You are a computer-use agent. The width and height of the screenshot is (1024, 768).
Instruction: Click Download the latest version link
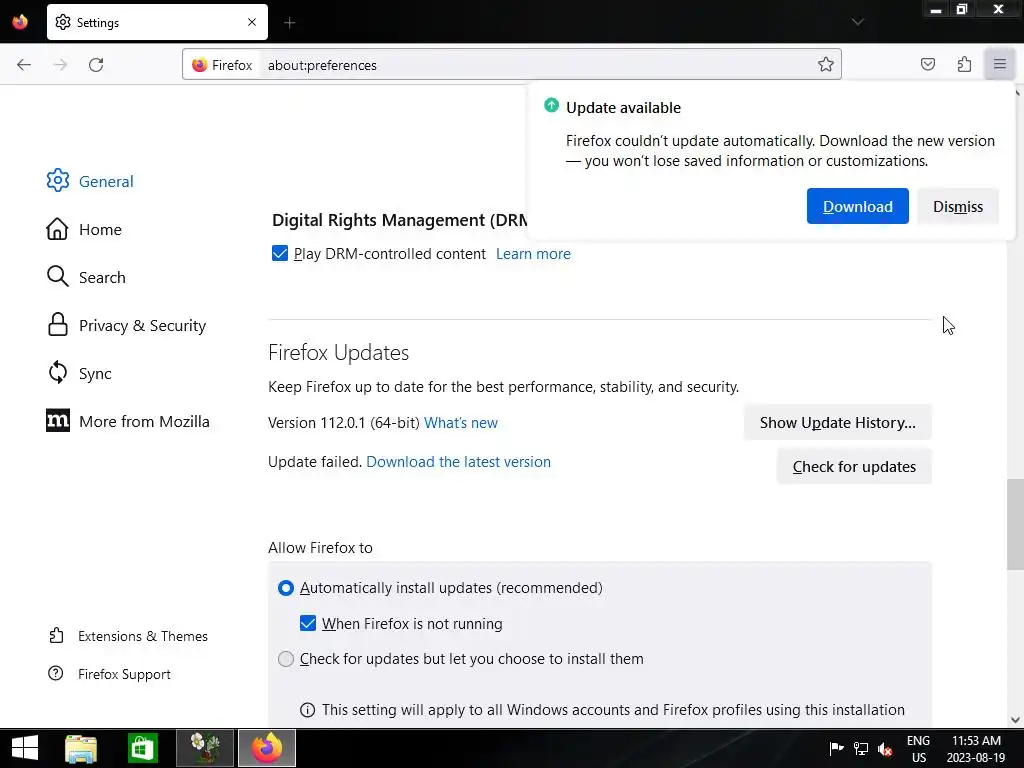(x=458, y=462)
